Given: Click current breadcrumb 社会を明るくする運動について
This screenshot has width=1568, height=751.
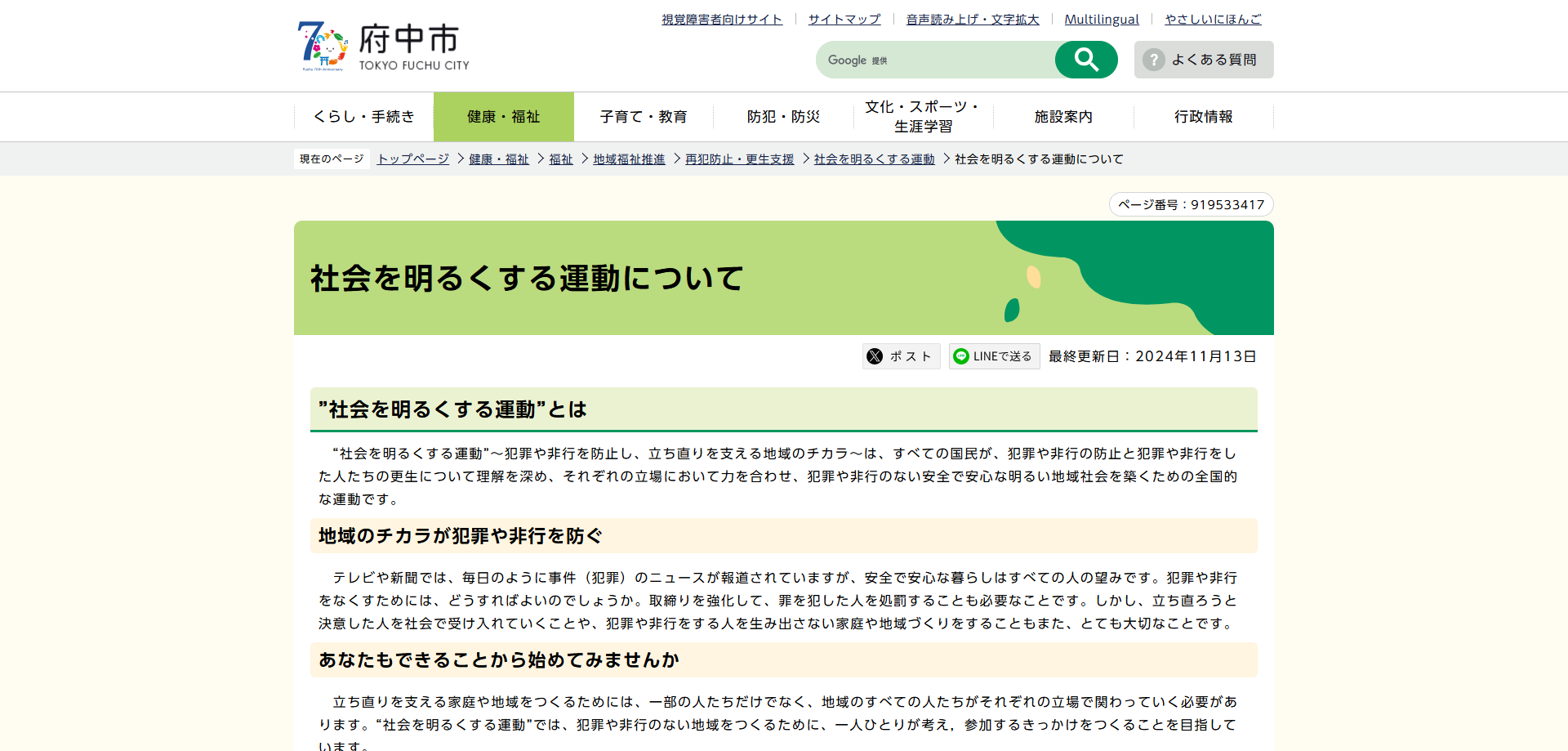Looking at the screenshot, I should pos(1039,159).
